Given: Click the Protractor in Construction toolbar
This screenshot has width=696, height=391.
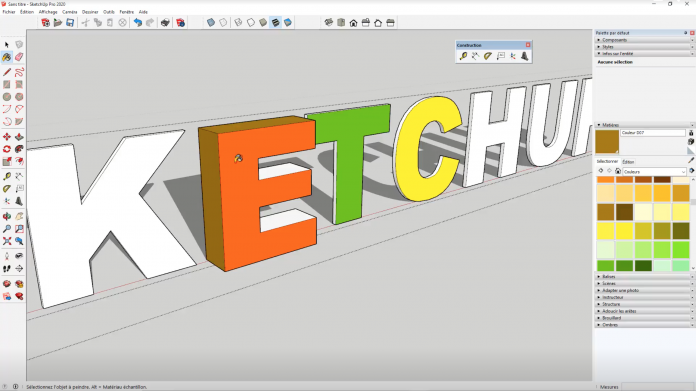Looking at the screenshot, I should pyautogui.click(x=488, y=56).
